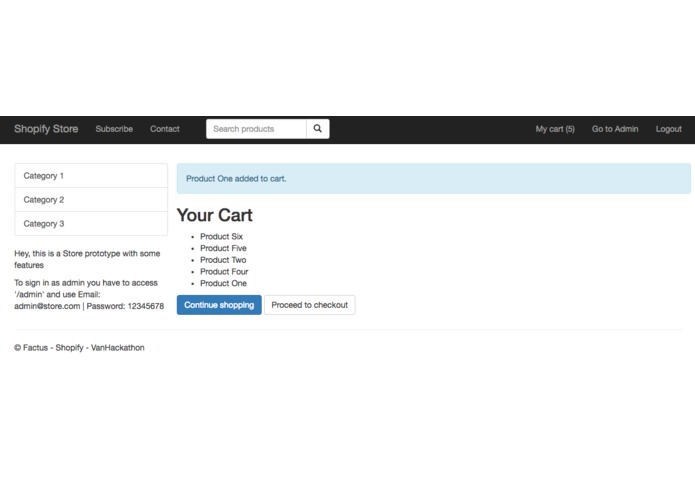The width and height of the screenshot is (695, 494).
Task: Focus the Search products field
Action: pos(256,129)
